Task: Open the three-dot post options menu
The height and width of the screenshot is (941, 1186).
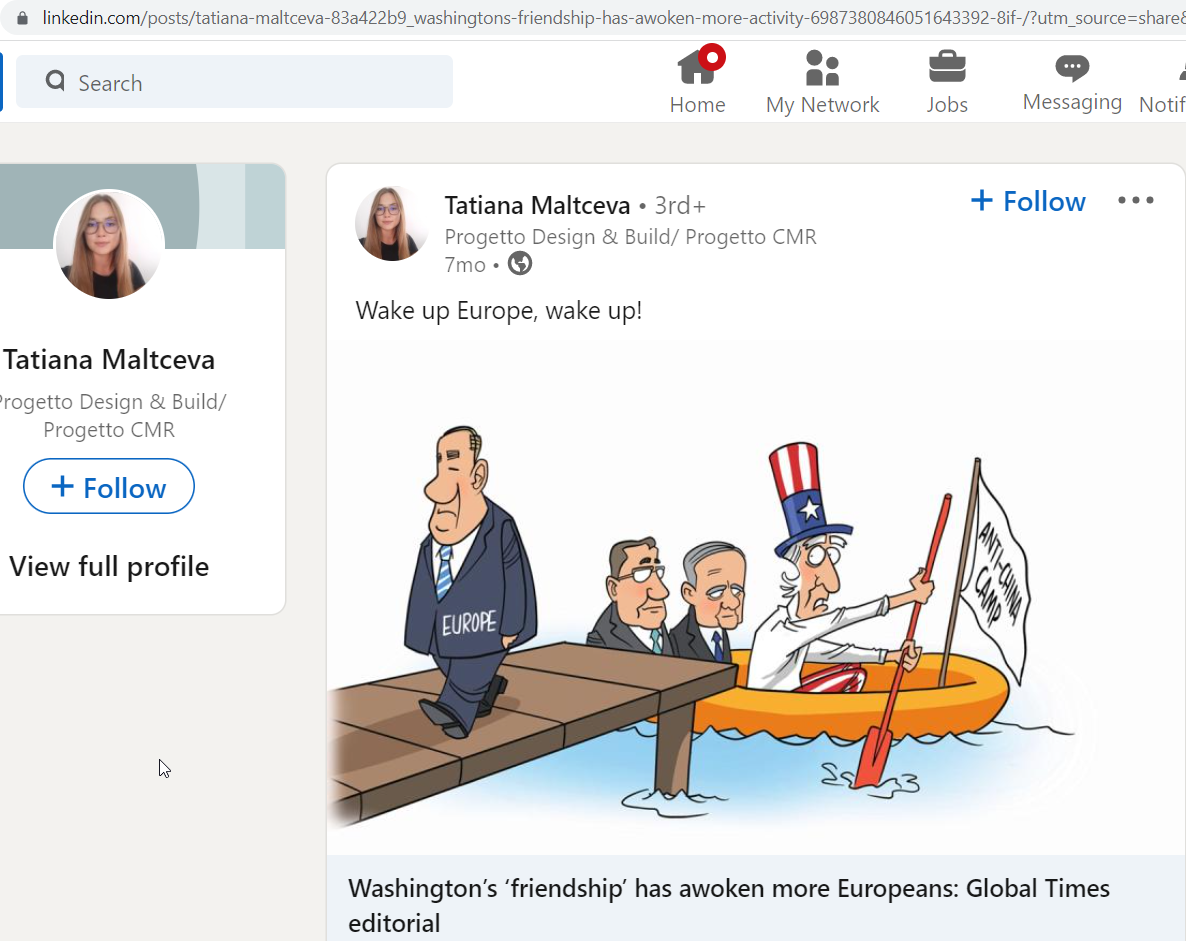Action: click(x=1135, y=200)
